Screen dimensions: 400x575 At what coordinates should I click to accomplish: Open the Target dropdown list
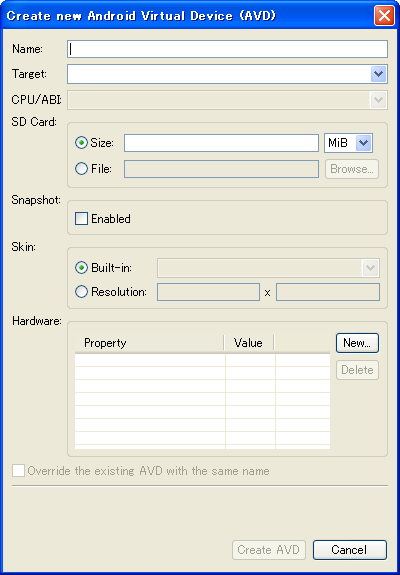227,74
